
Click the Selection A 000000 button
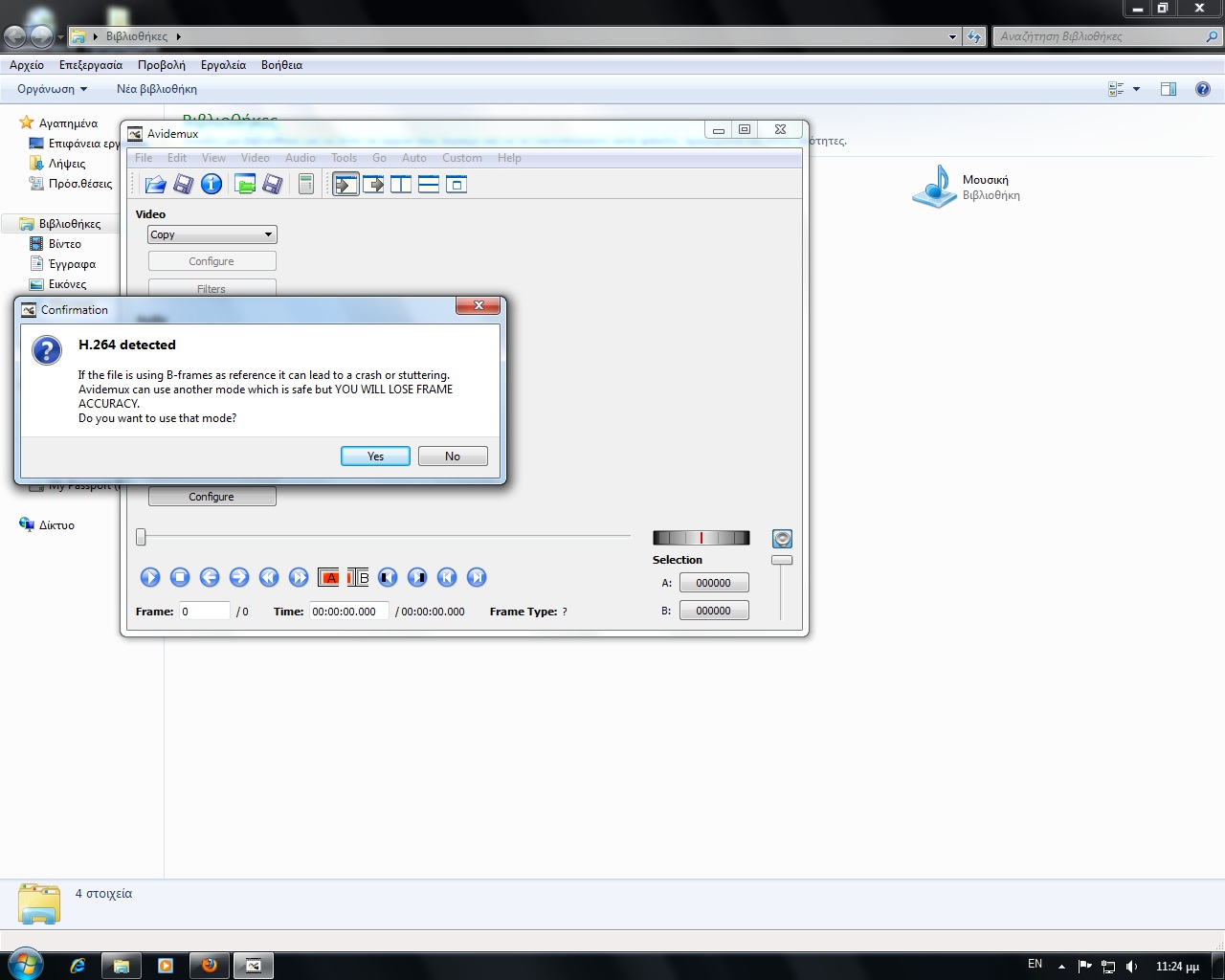coord(714,583)
